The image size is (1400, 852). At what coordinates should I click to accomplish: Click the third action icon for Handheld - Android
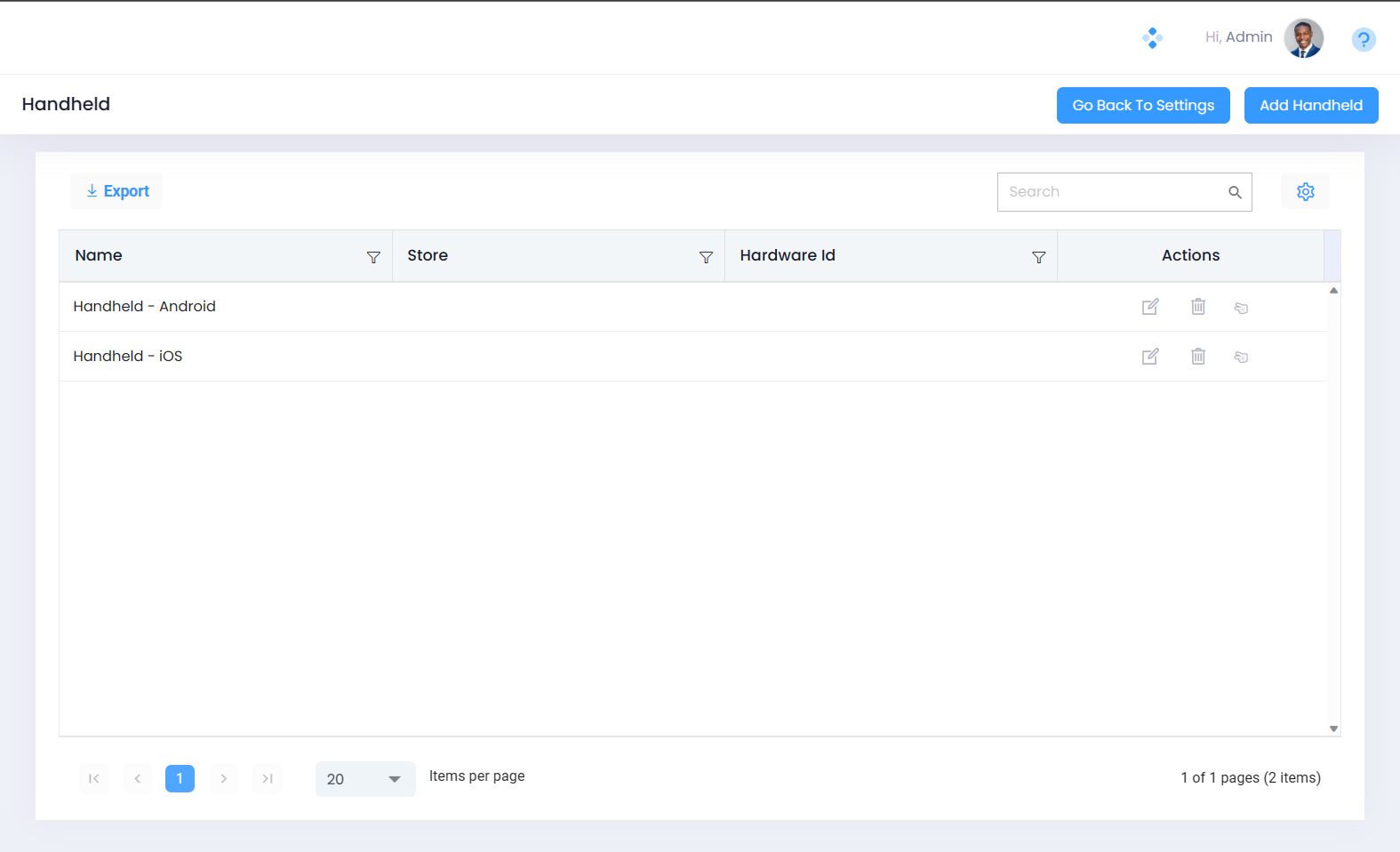(x=1241, y=308)
